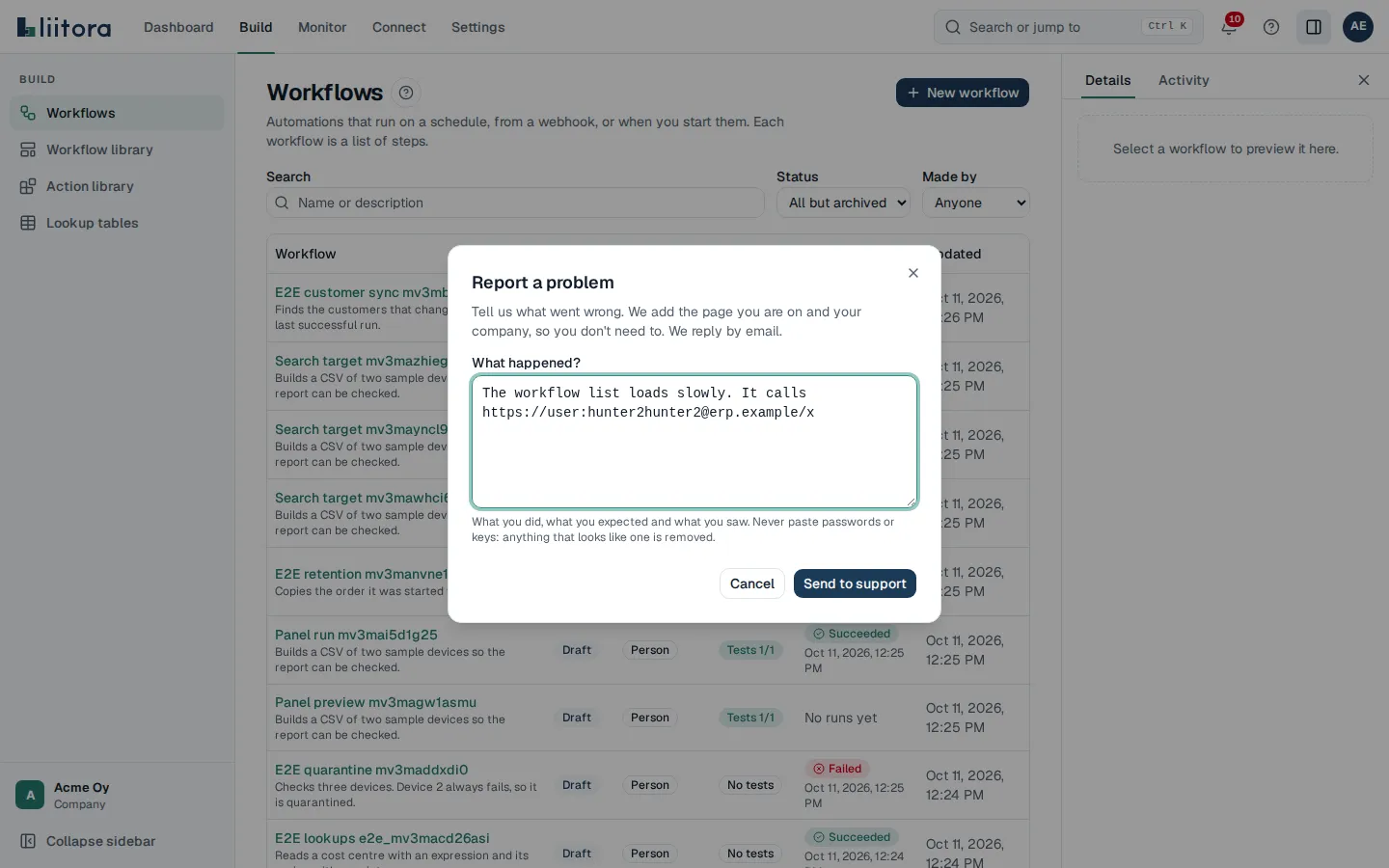Click the search magnifier in the top bar
Screen dimensions: 1389x868
point(953,27)
